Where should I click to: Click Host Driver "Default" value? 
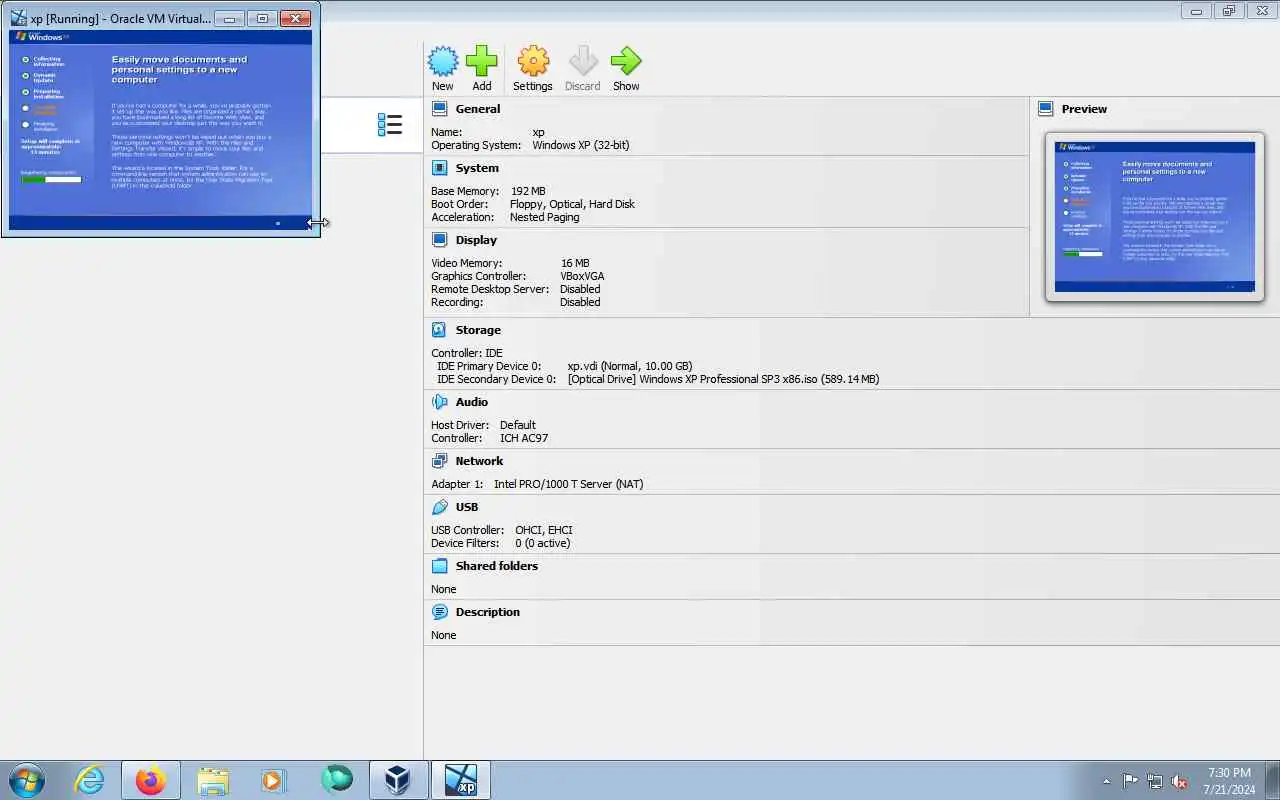click(518, 425)
